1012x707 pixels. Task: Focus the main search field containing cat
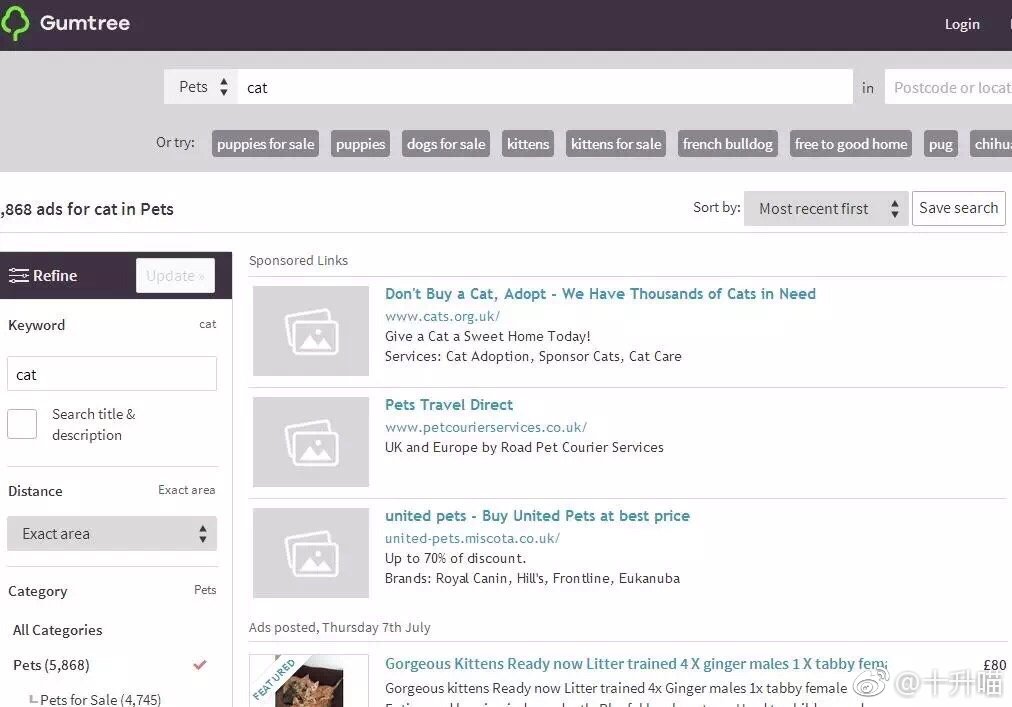pyautogui.click(x=545, y=87)
